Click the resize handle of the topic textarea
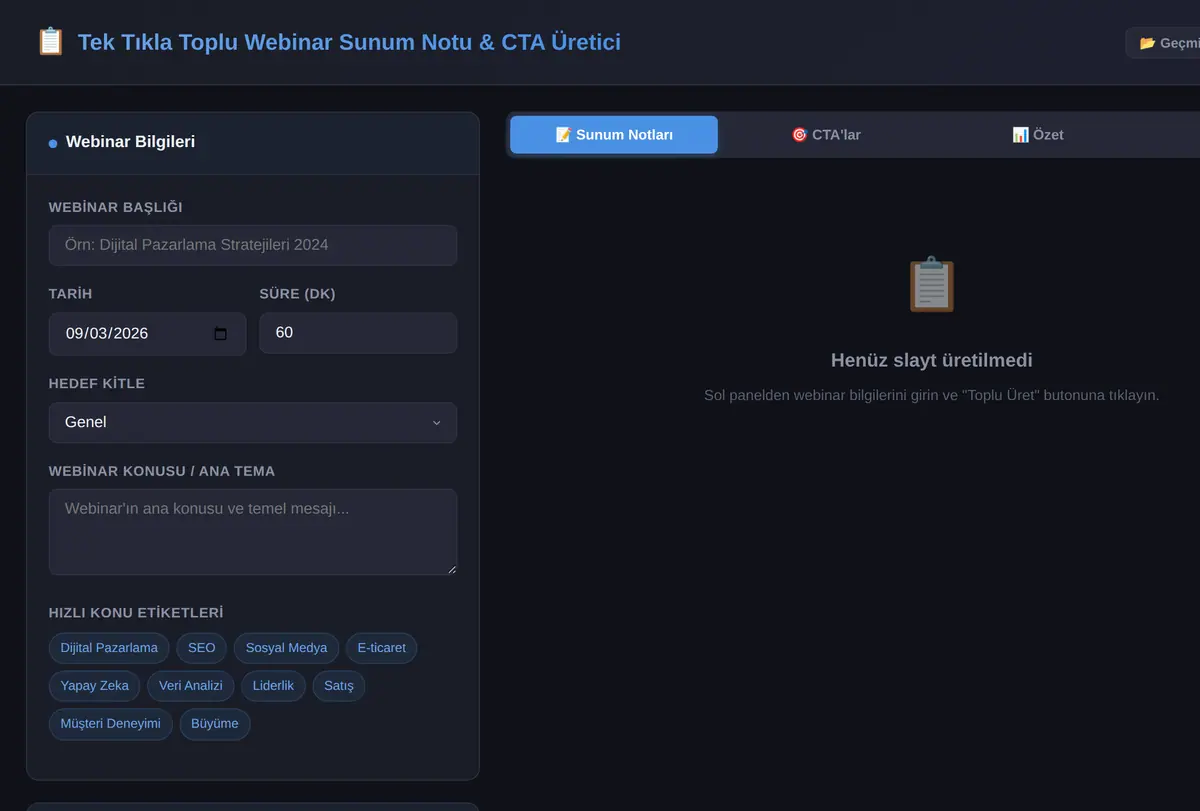 451,569
